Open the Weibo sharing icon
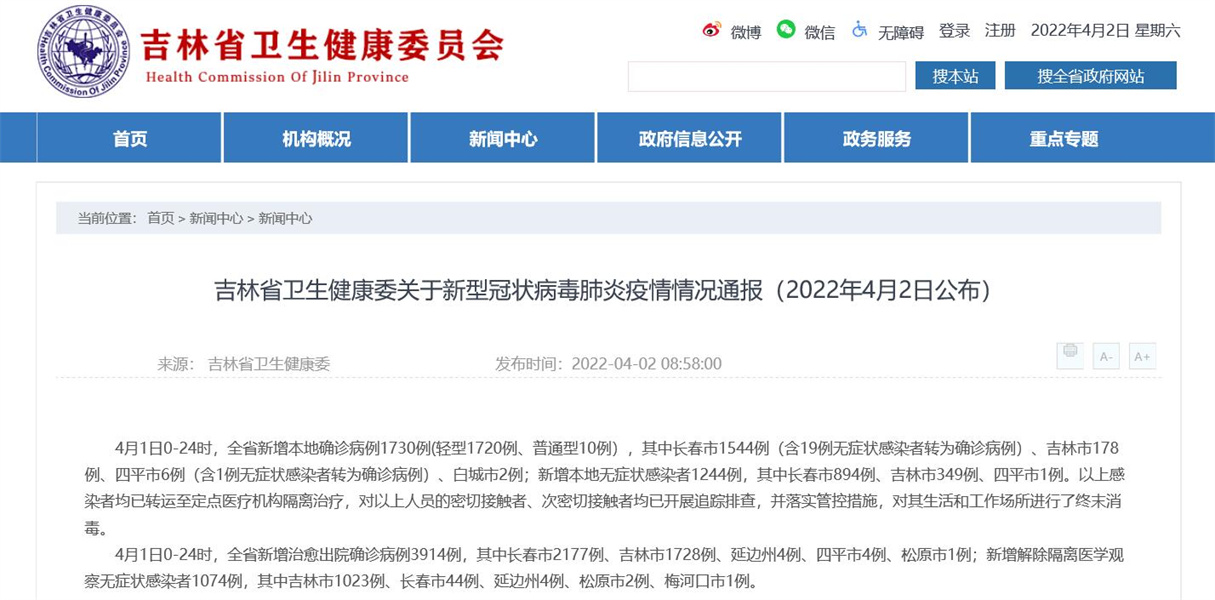The height and width of the screenshot is (600, 1215). (x=712, y=31)
